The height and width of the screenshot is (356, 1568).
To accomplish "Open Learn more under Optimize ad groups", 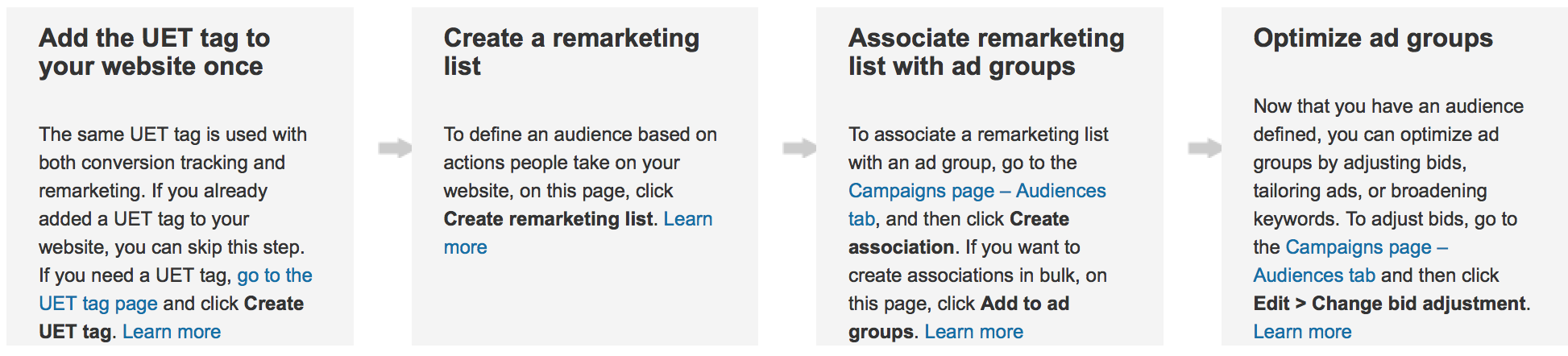I will tap(1302, 332).
